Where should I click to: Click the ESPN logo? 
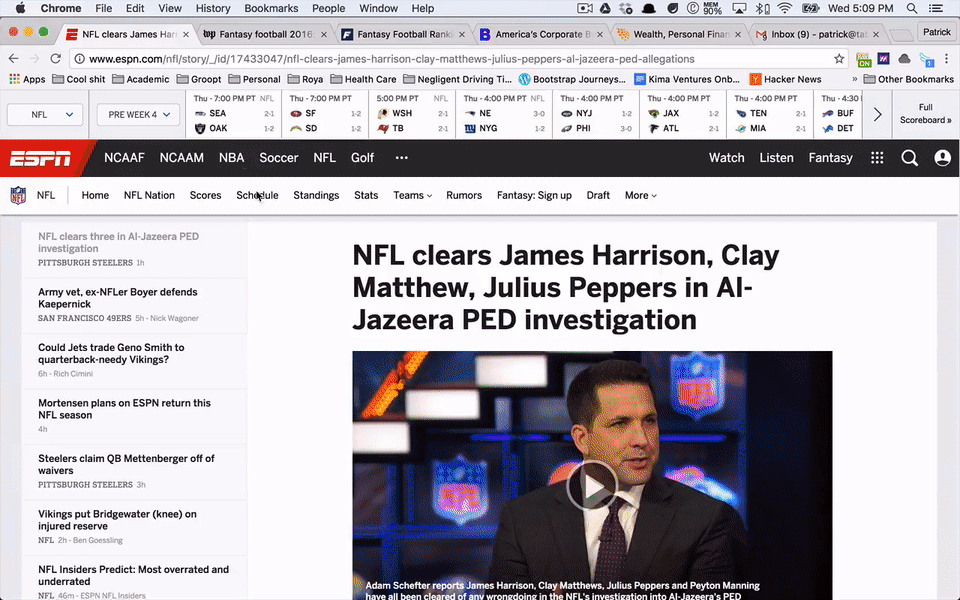pos(40,159)
